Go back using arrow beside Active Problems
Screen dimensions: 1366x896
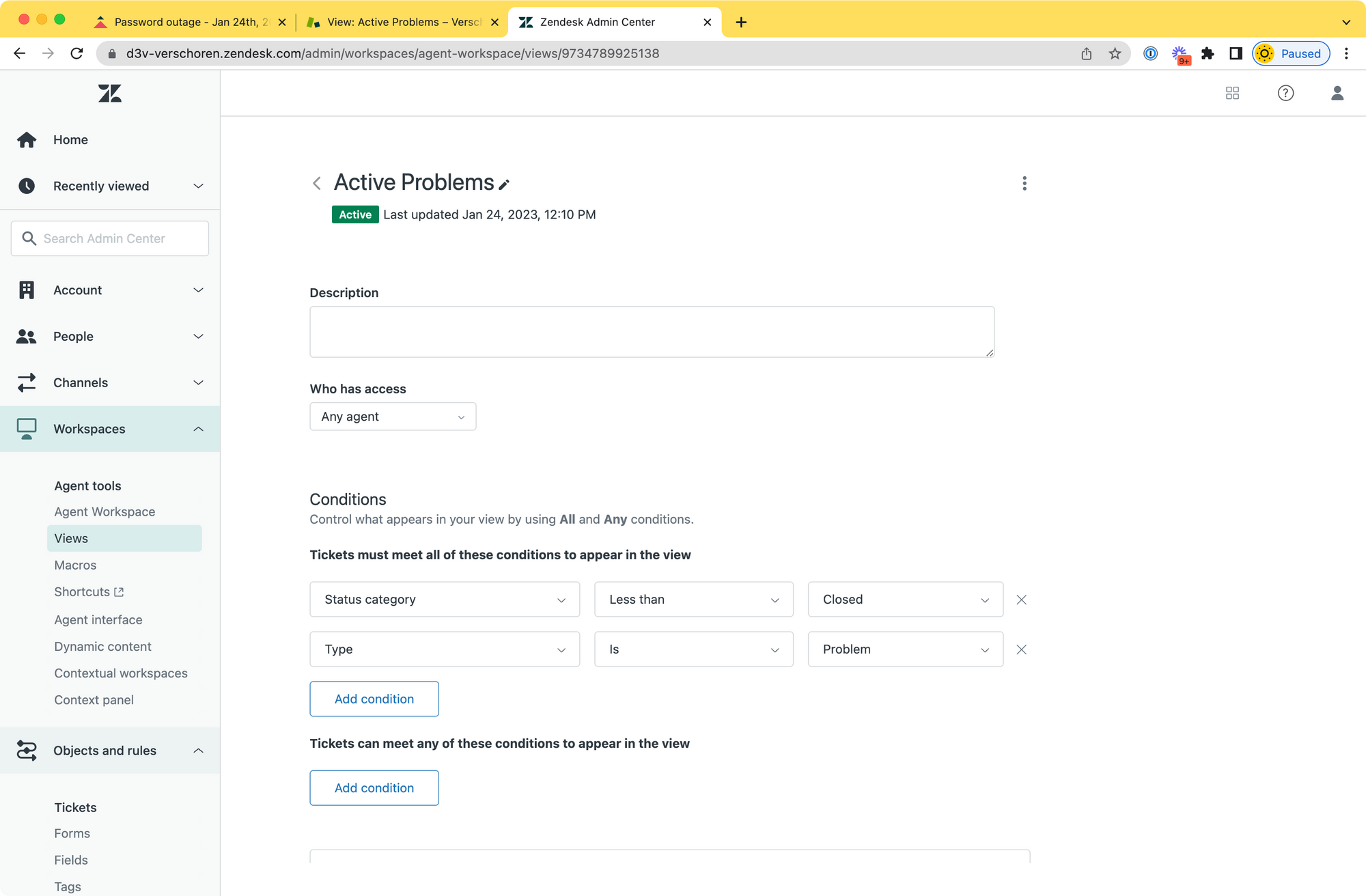pos(317,183)
